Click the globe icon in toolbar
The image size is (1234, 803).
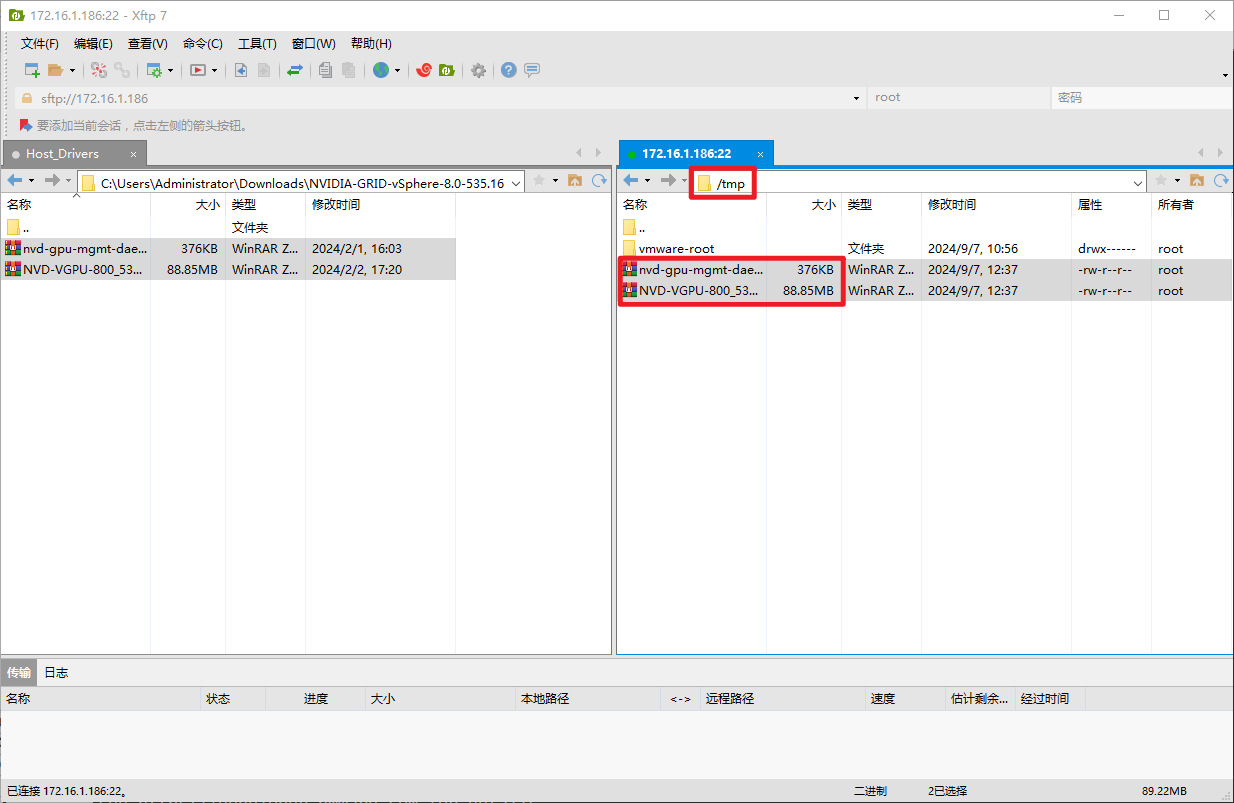pos(381,70)
